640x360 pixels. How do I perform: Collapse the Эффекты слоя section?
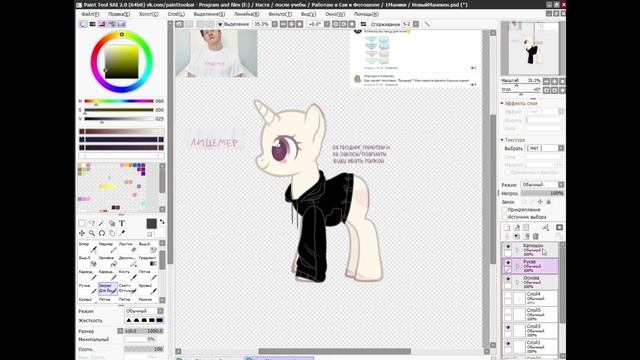[x=502, y=103]
